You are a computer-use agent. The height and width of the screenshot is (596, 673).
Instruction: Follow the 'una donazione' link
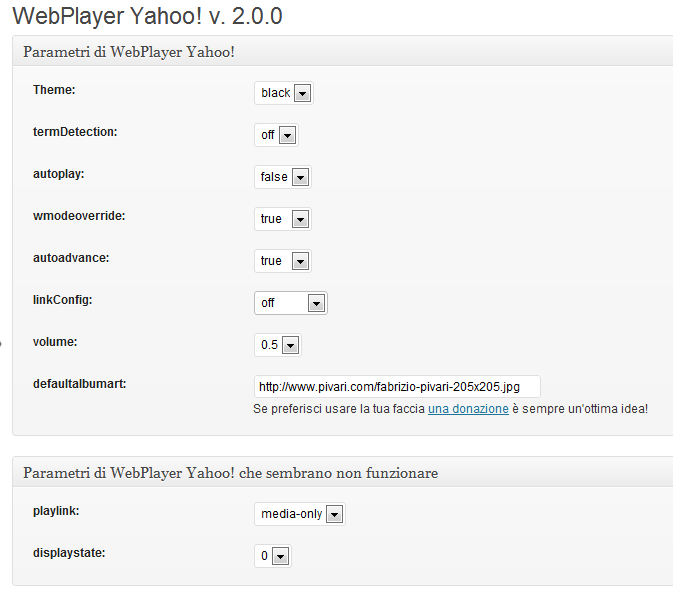click(468, 409)
